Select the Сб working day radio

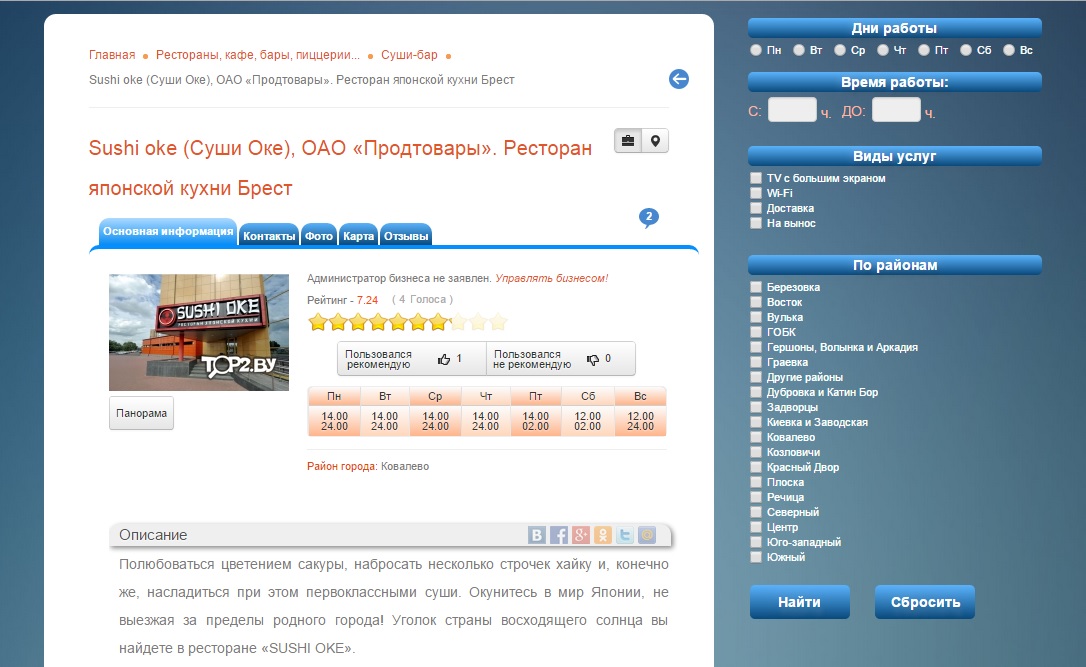(x=966, y=50)
